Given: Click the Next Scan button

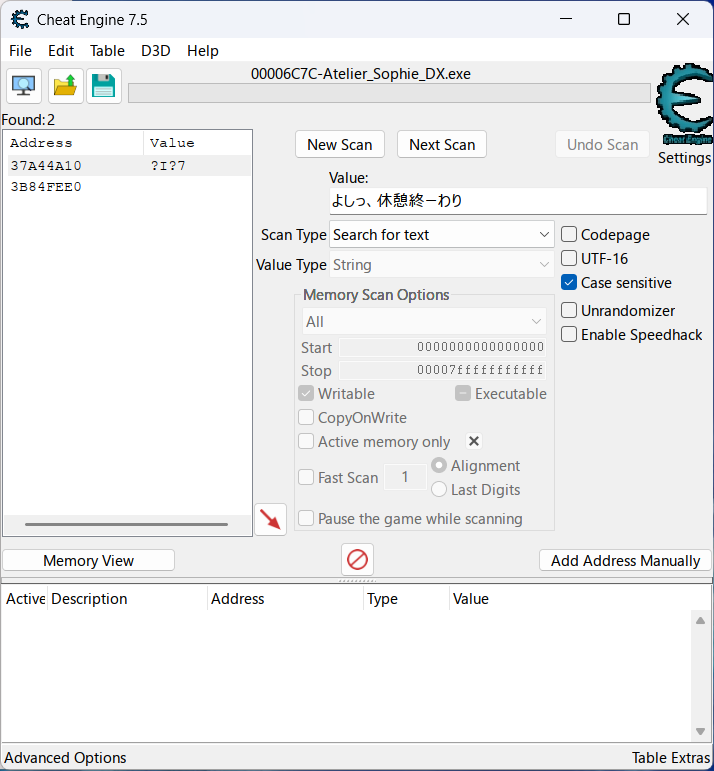Looking at the screenshot, I should (442, 145).
